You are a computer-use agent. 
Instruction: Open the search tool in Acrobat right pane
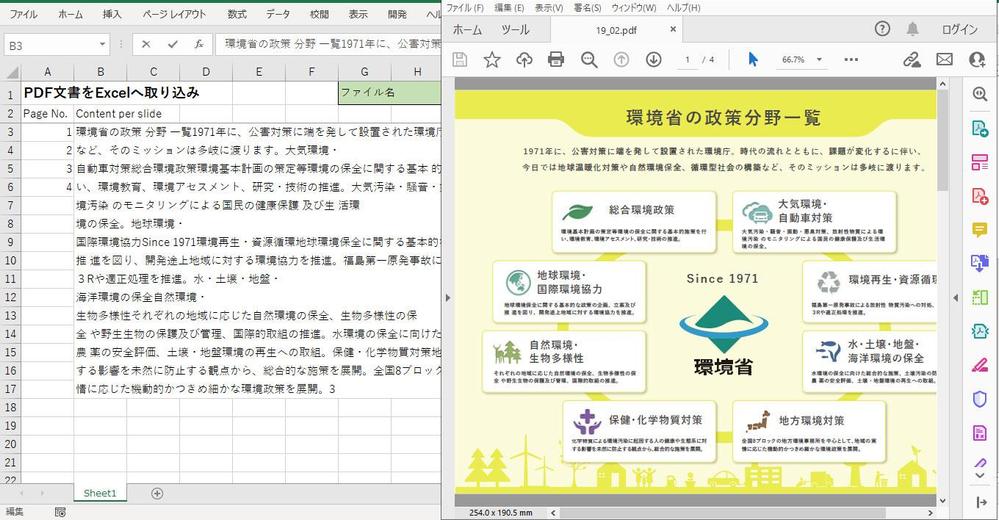[980, 94]
